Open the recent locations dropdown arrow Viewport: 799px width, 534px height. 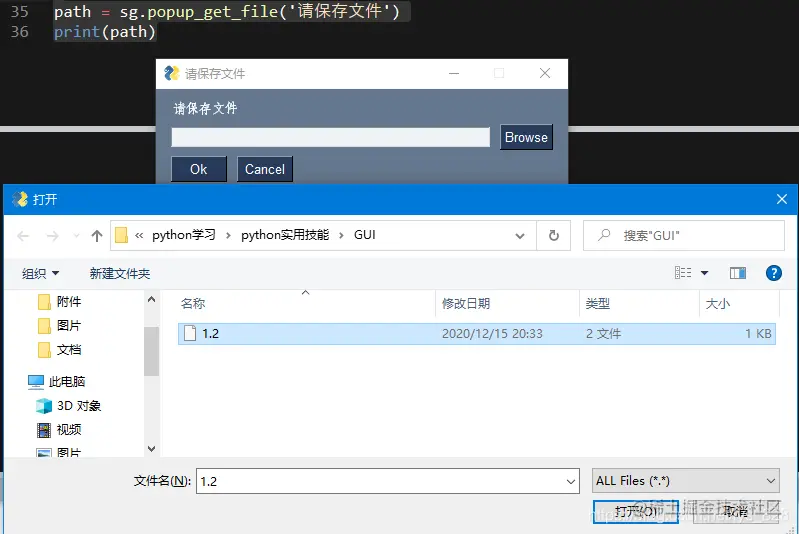coord(76,235)
